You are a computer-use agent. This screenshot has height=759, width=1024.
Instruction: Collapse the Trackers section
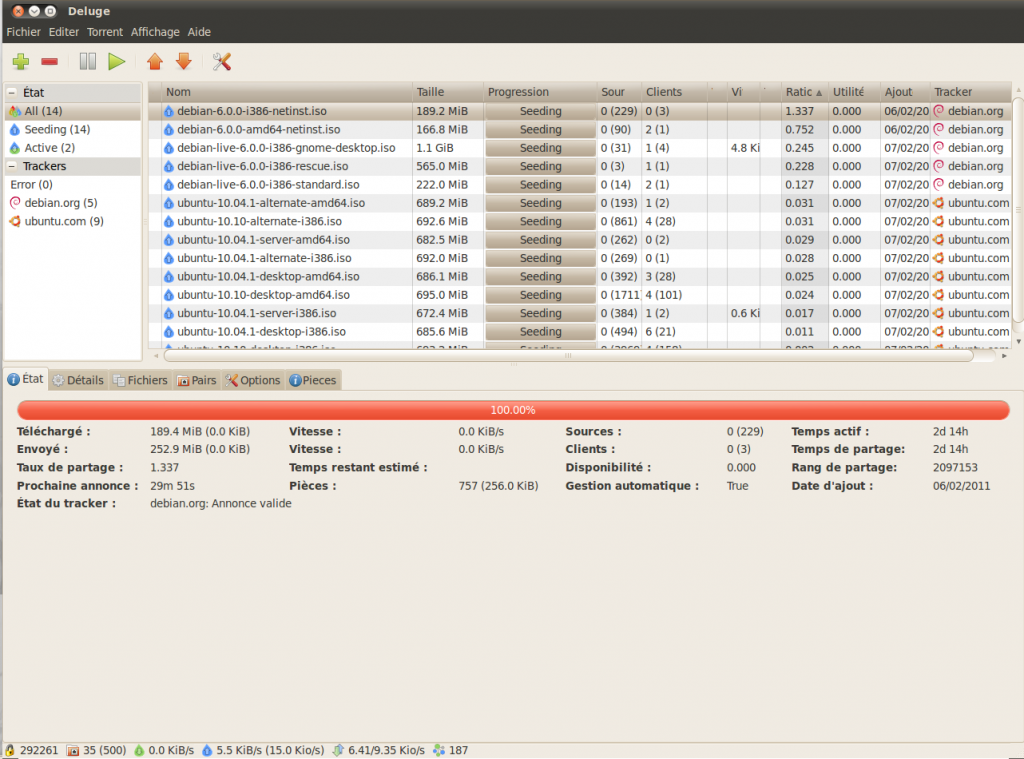pyautogui.click(x=9, y=166)
